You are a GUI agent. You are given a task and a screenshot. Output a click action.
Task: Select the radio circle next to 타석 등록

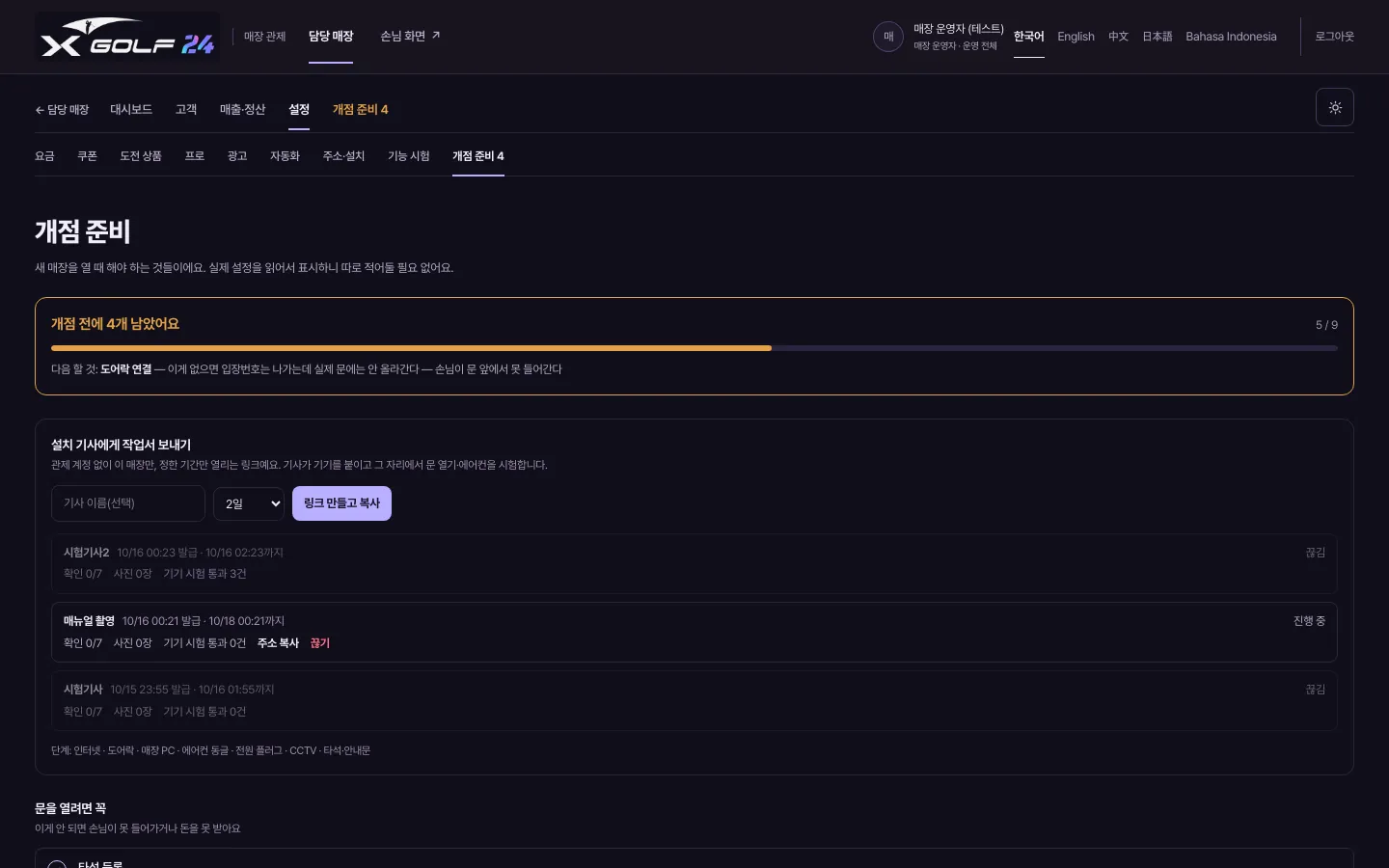[57, 864]
